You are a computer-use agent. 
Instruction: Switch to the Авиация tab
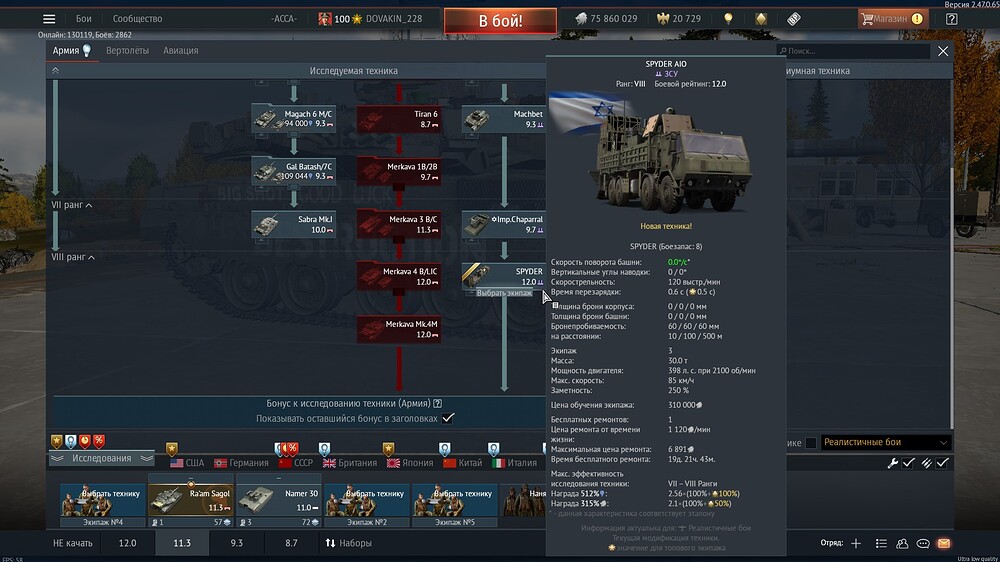click(180, 50)
